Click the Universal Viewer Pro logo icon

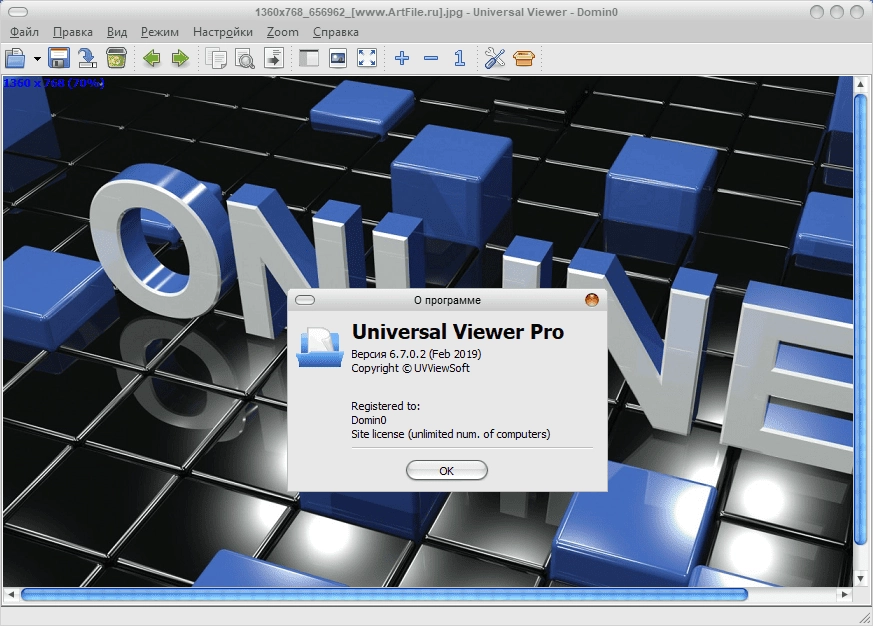[x=320, y=347]
